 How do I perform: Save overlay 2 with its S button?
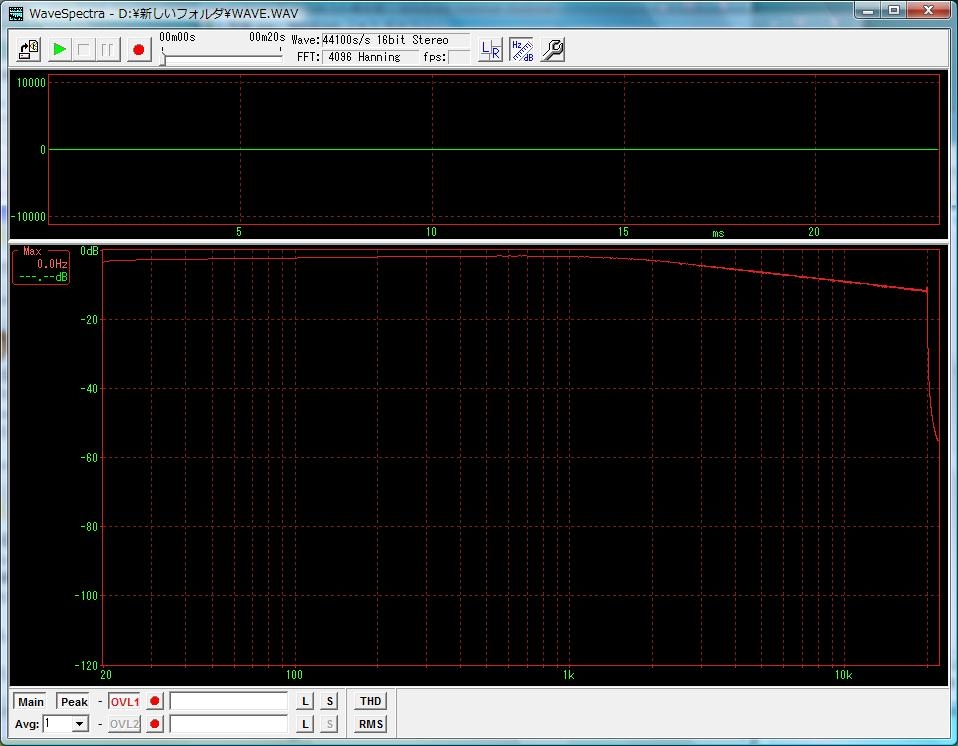coord(329,724)
